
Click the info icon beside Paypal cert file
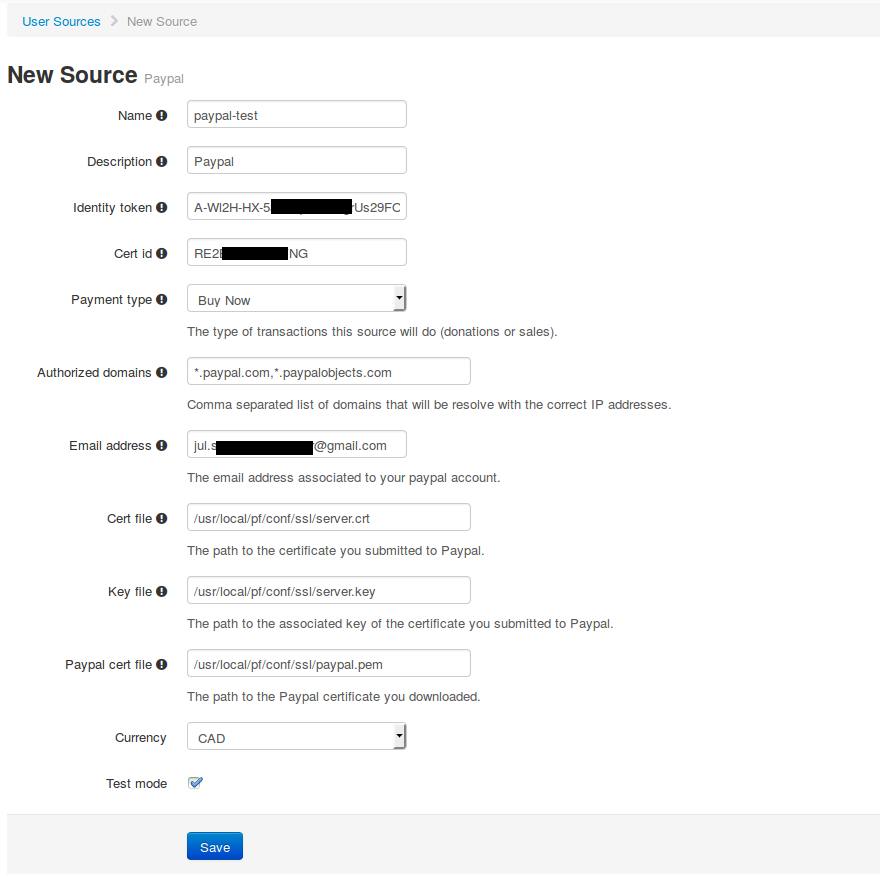(x=162, y=664)
